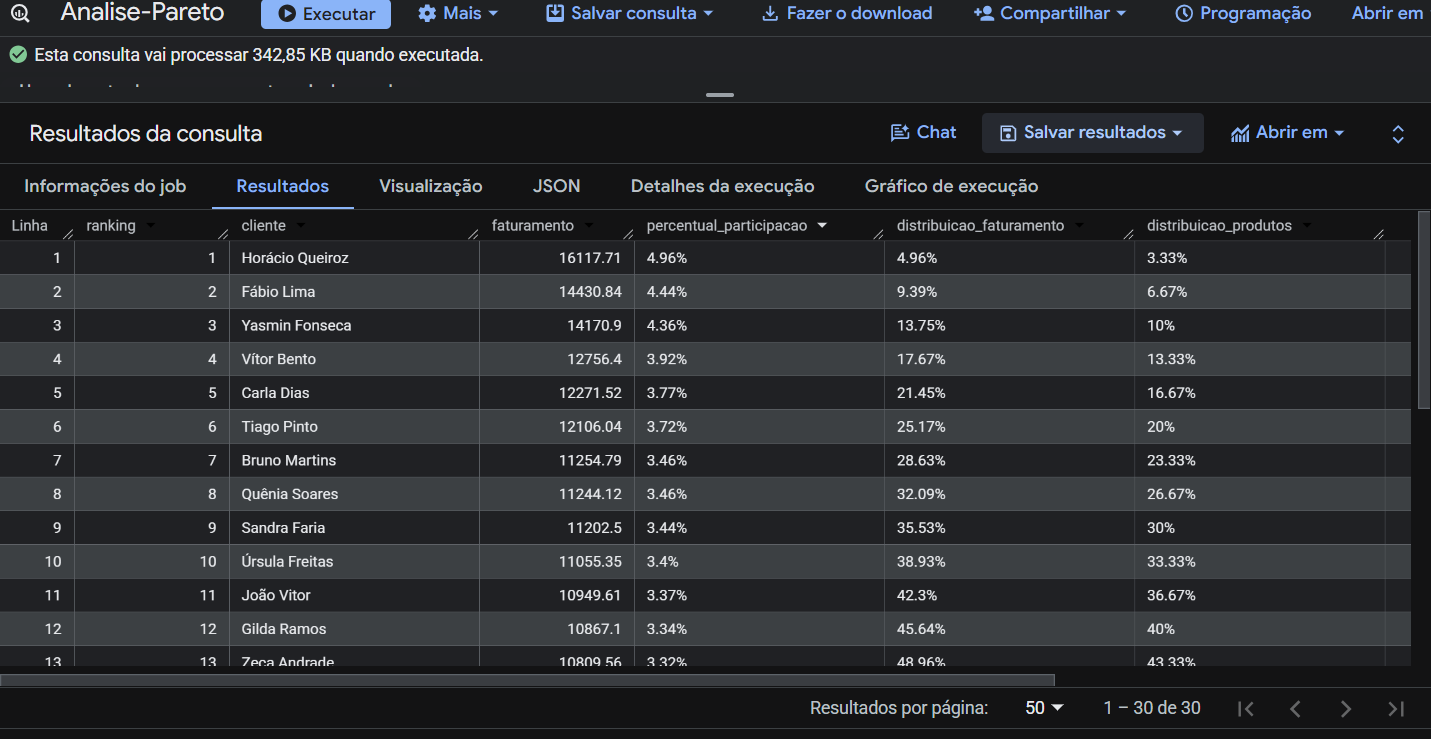Run the query with Executar
The image size is (1431, 739).
(326, 14)
